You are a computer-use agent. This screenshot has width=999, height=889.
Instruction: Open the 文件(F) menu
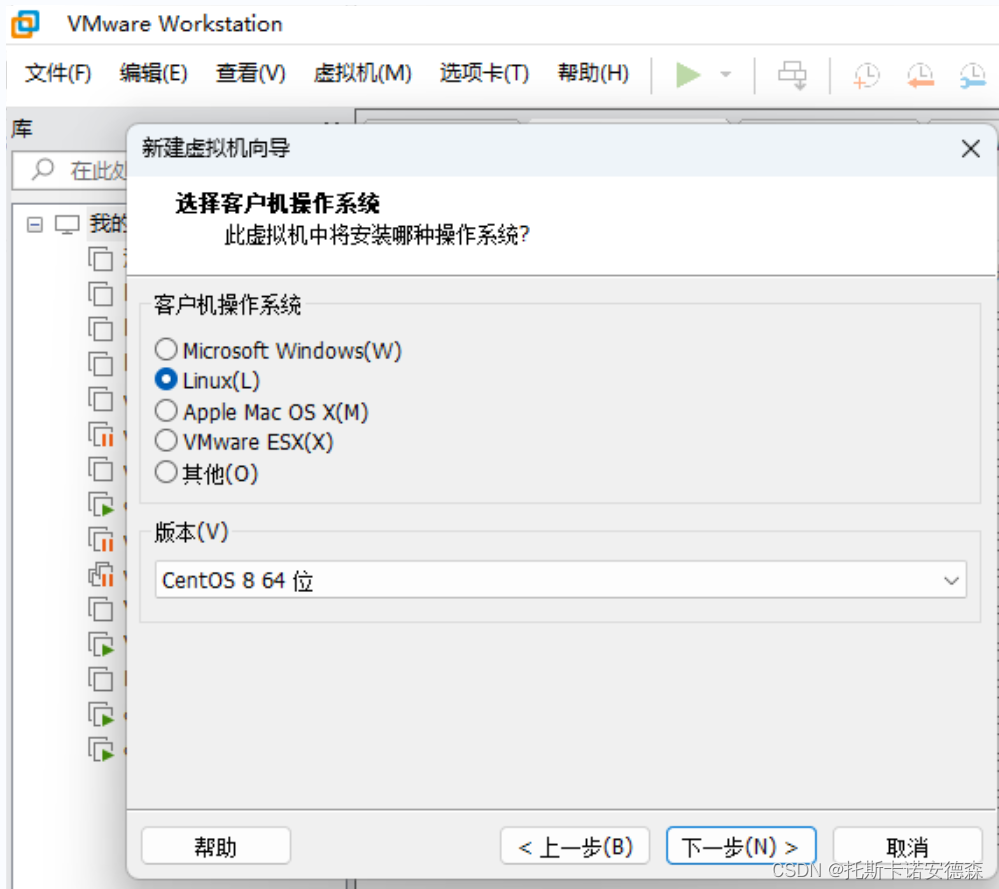click(58, 73)
